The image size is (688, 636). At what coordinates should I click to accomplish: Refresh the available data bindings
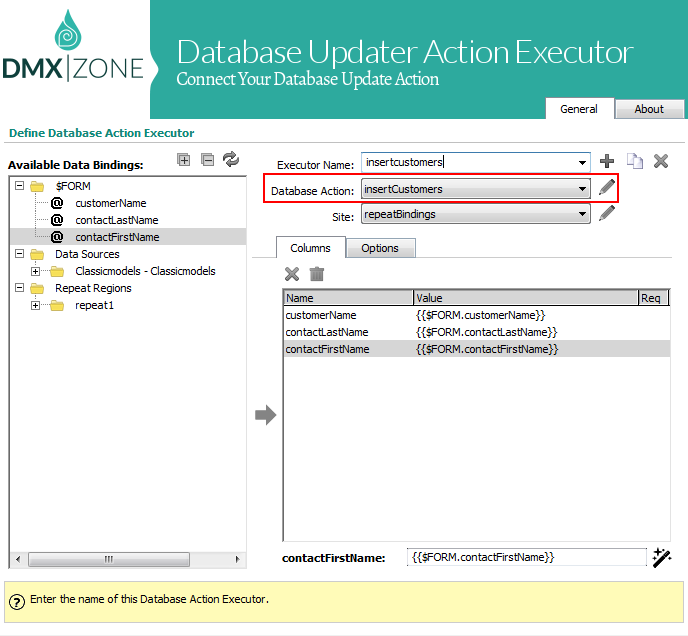[231, 159]
